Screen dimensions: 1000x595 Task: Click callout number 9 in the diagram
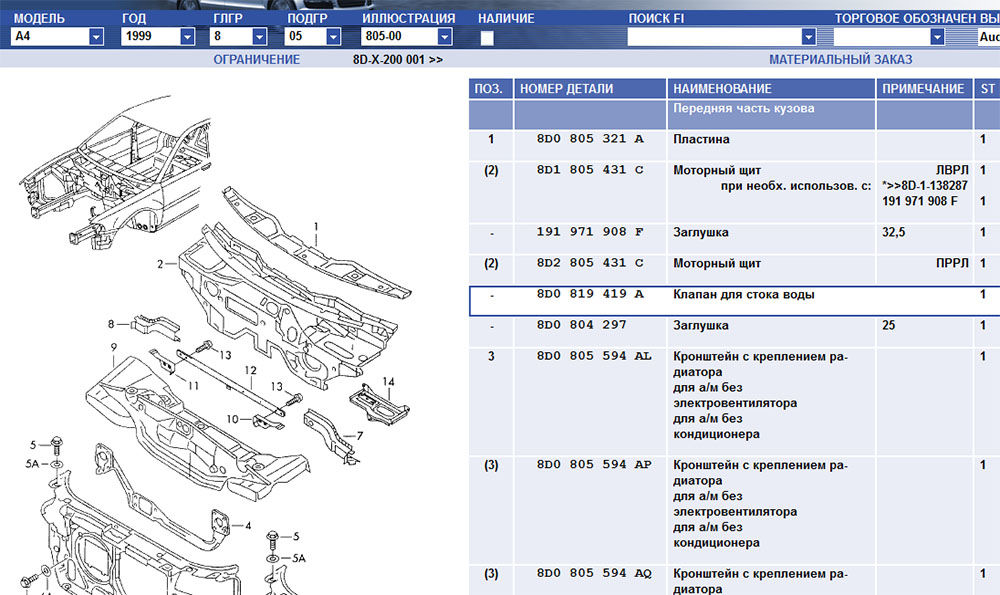click(x=114, y=347)
